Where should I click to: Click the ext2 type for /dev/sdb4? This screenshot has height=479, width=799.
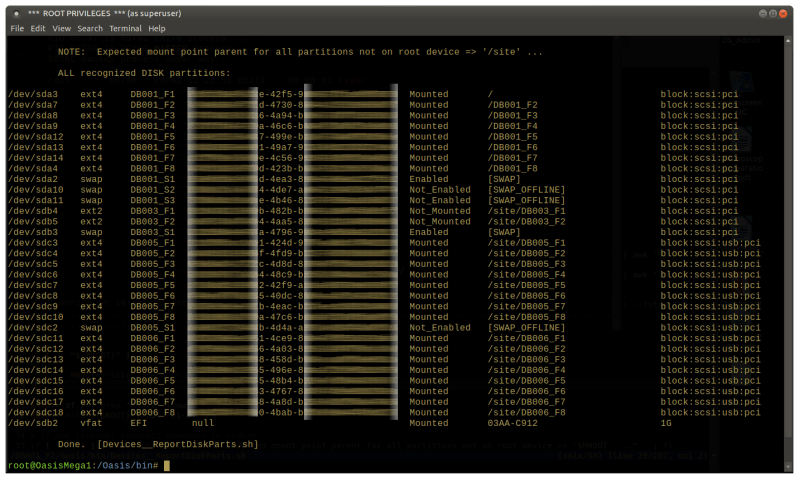click(x=91, y=211)
